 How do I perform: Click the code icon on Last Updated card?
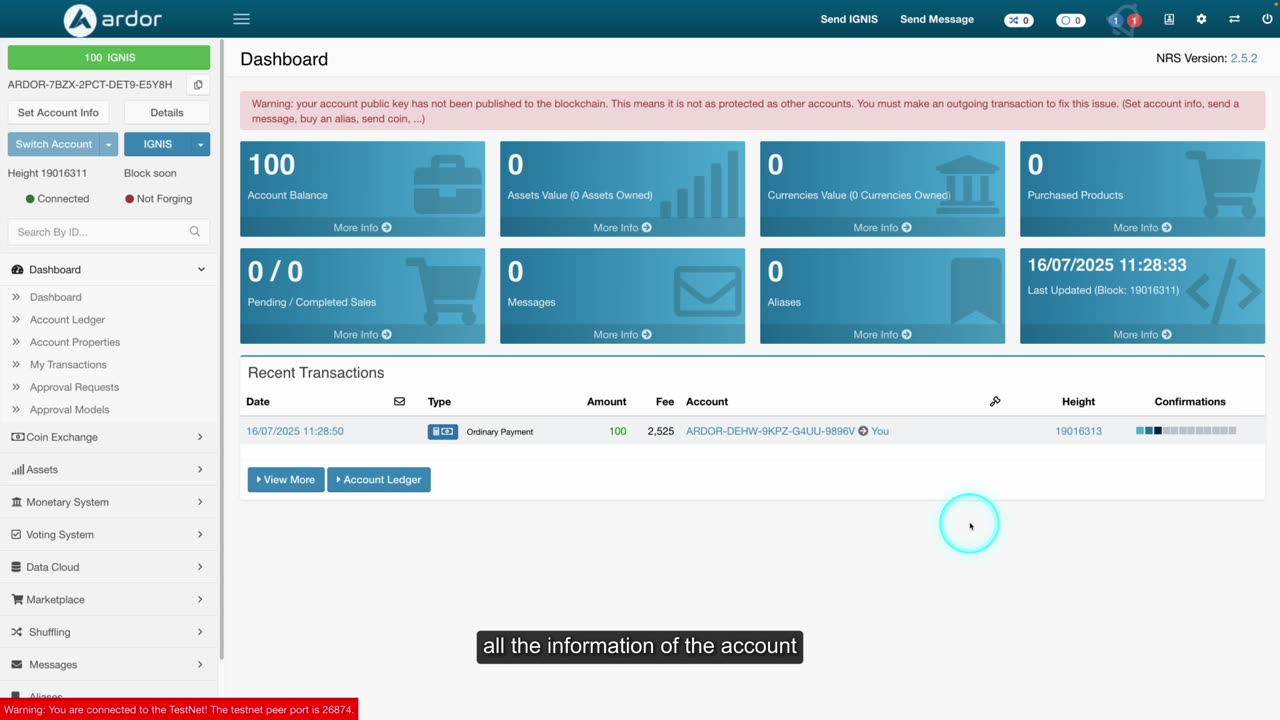(x=1223, y=292)
